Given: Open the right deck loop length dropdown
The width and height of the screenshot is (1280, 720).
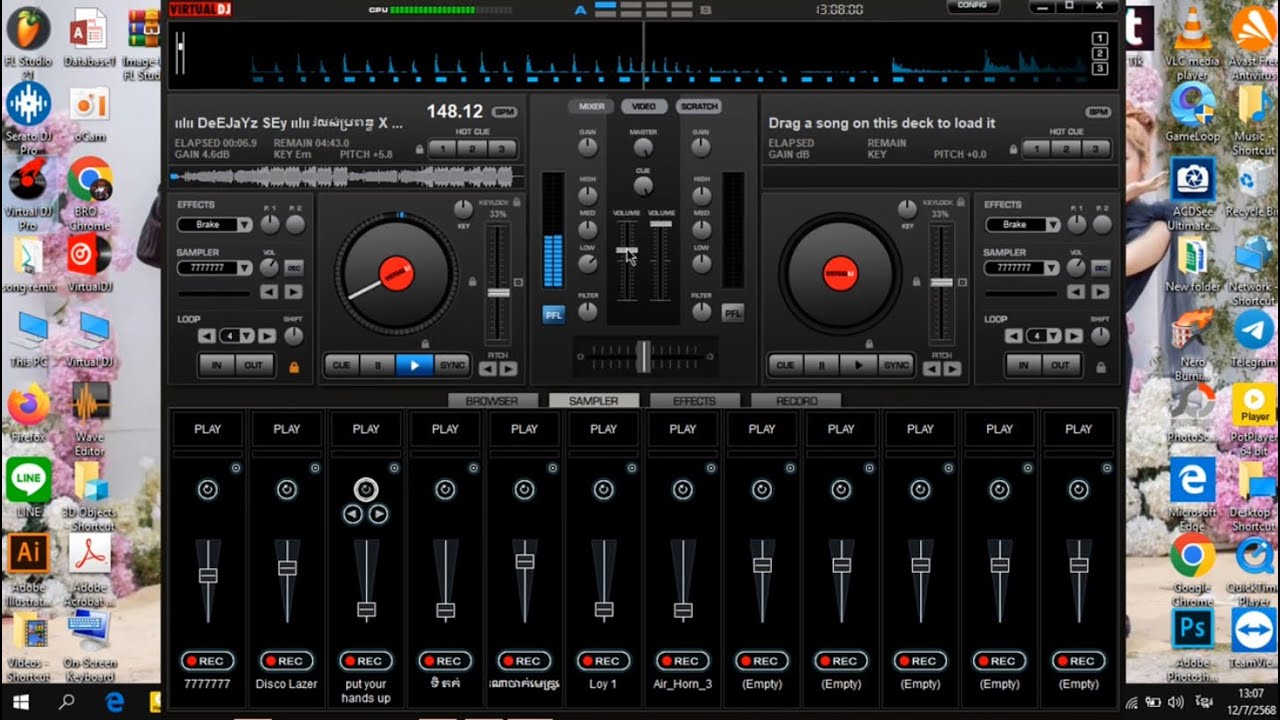Looking at the screenshot, I should pyautogui.click(x=1046, y=336).
